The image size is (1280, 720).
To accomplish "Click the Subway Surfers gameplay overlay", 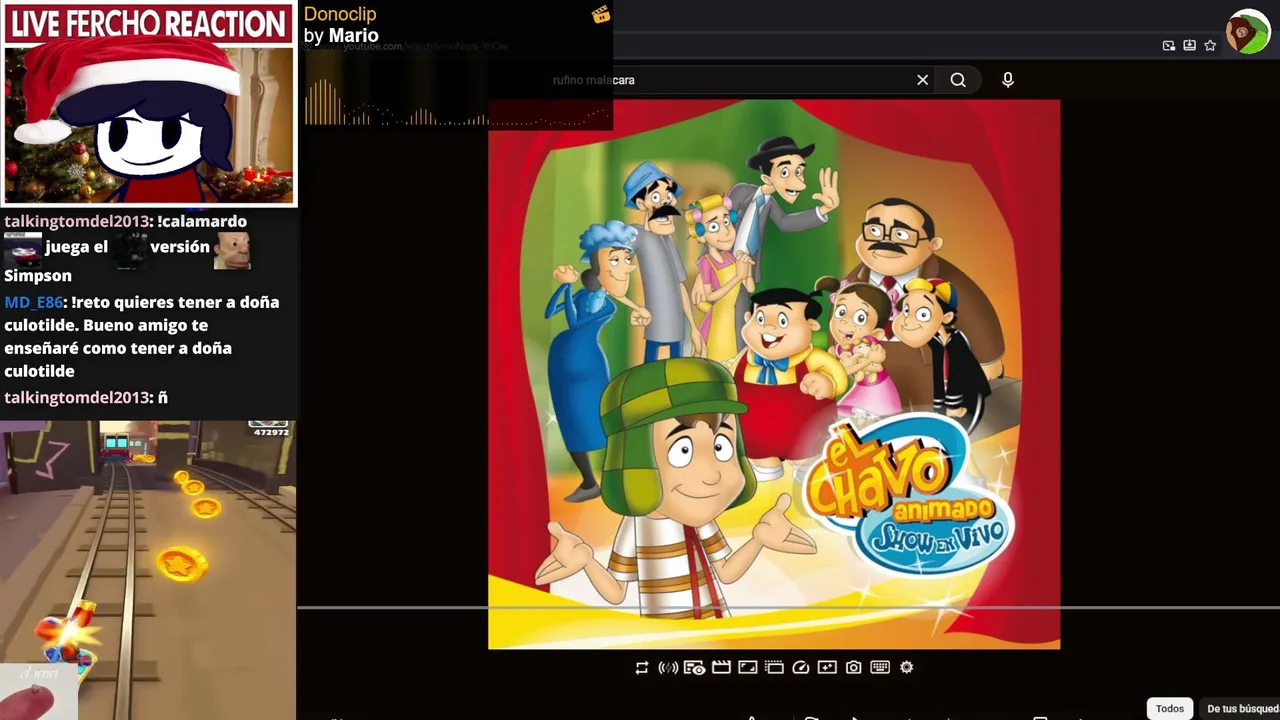I will 148,570.
